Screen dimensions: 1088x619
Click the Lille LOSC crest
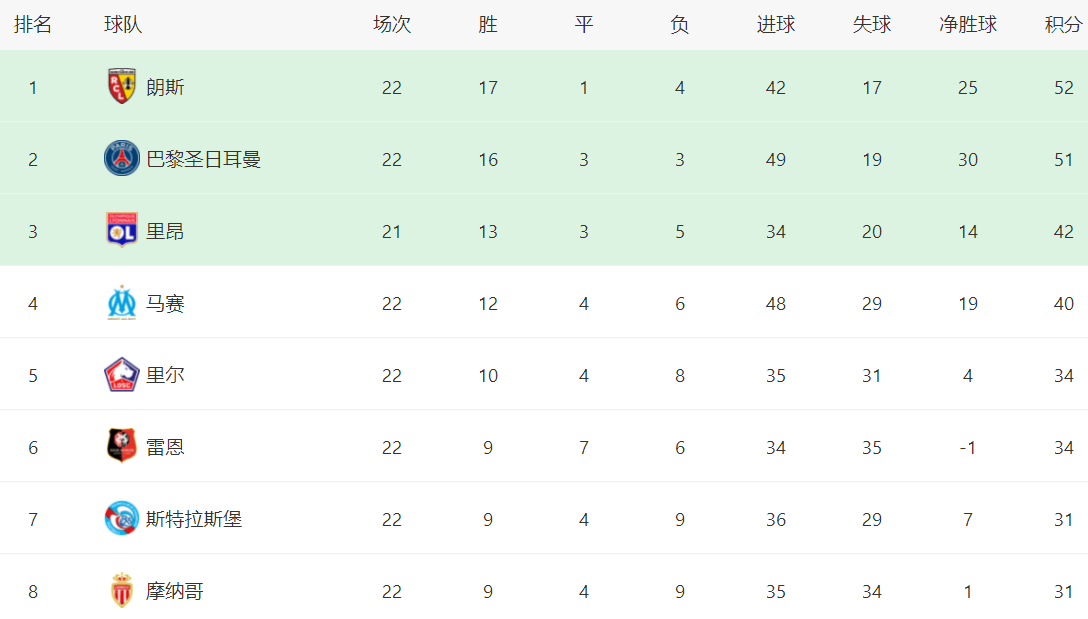(x=122, y=375)
